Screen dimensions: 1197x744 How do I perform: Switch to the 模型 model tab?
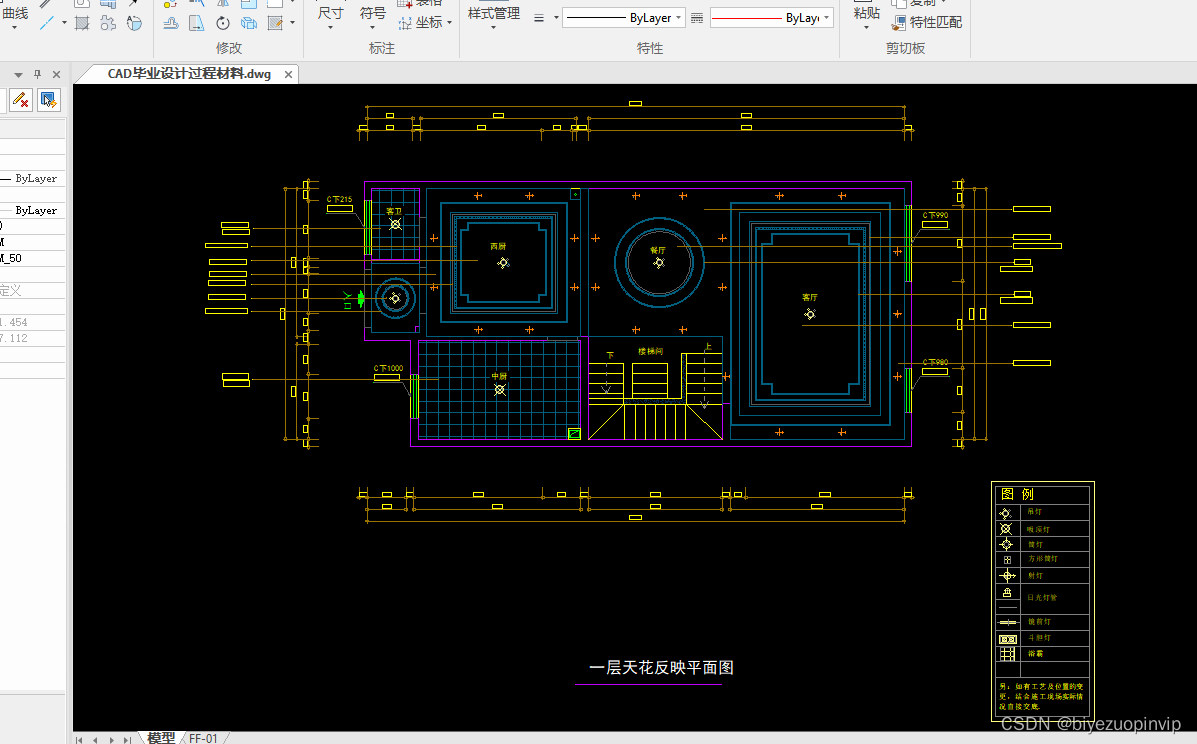[x=161, y=738]
